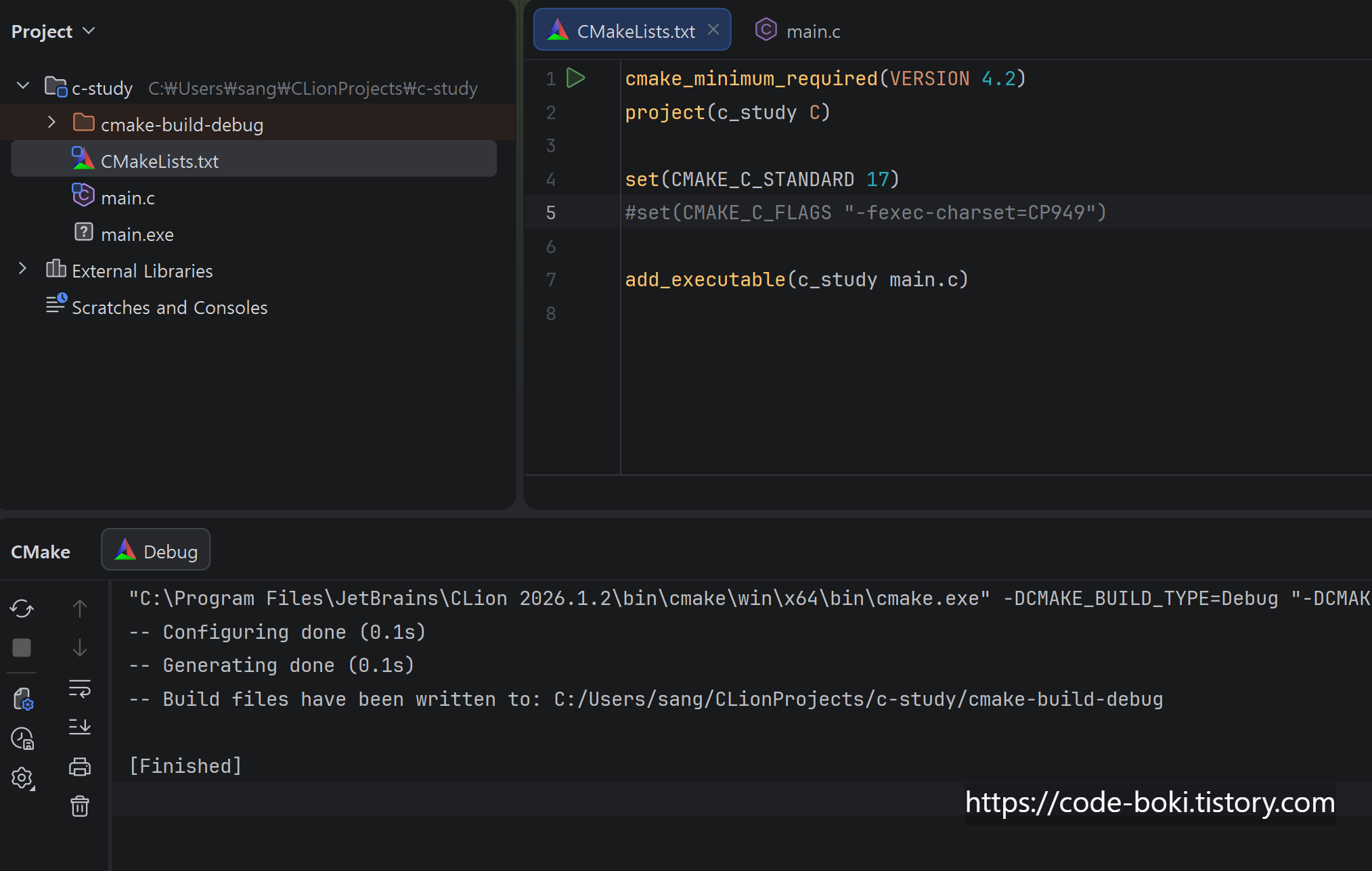Close the CMakeLists.txt tab

(713, 30)
